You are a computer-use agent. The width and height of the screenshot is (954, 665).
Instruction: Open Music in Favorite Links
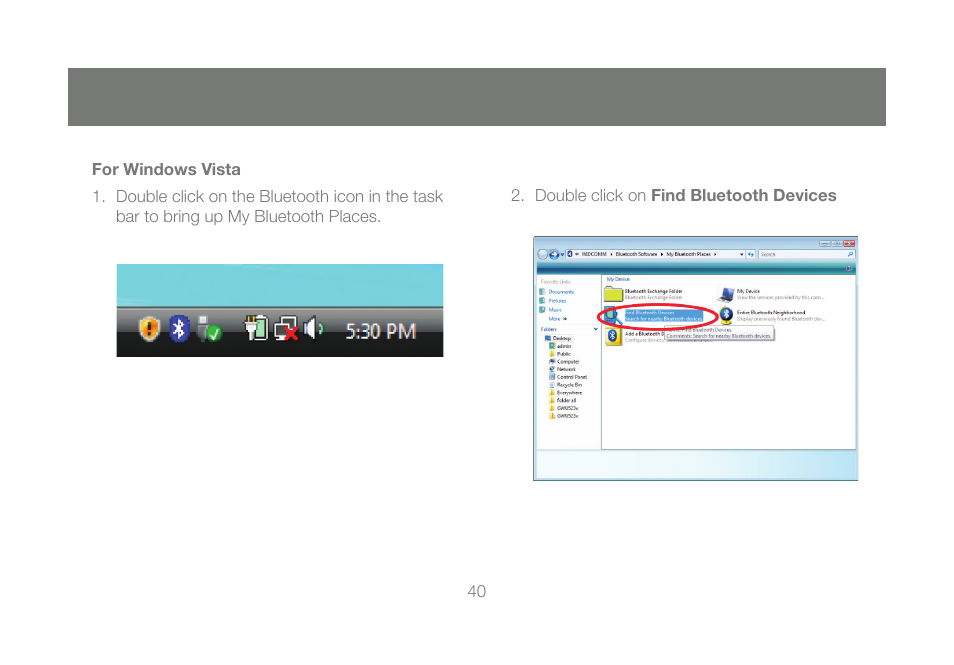pyautogui.click(x=551, y=310)
